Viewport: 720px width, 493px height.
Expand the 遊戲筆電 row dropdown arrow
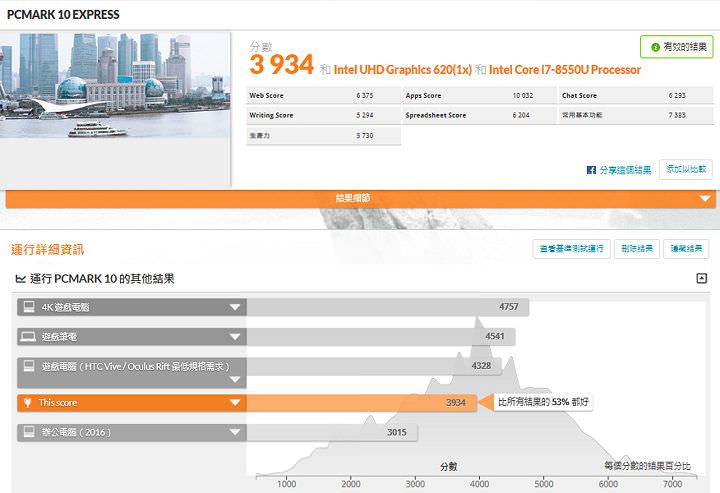coord(235,337)
